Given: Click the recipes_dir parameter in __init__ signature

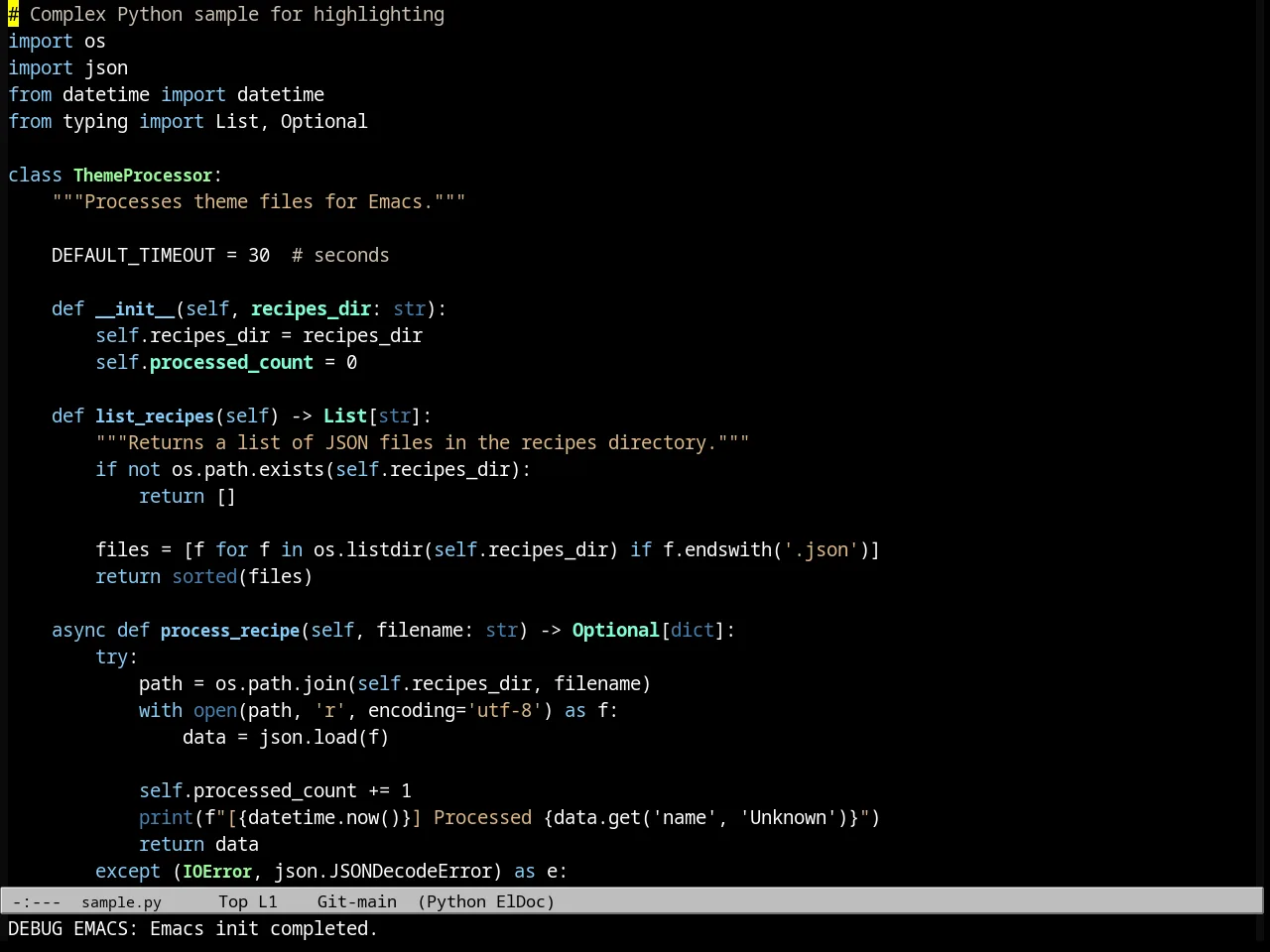Looking at the screenshot, I should [x=312, y=308].
